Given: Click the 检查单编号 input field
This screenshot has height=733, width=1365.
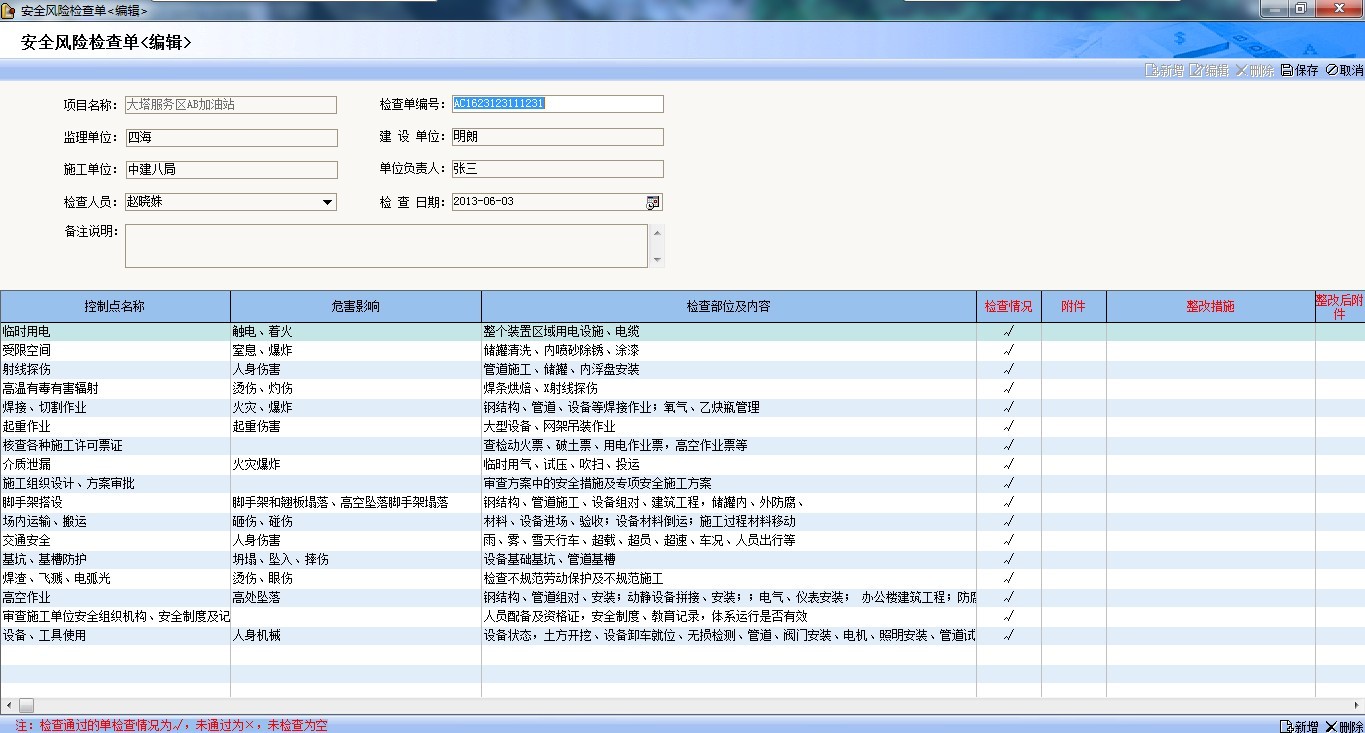Looking at the screenshot, I should (557, 104).
